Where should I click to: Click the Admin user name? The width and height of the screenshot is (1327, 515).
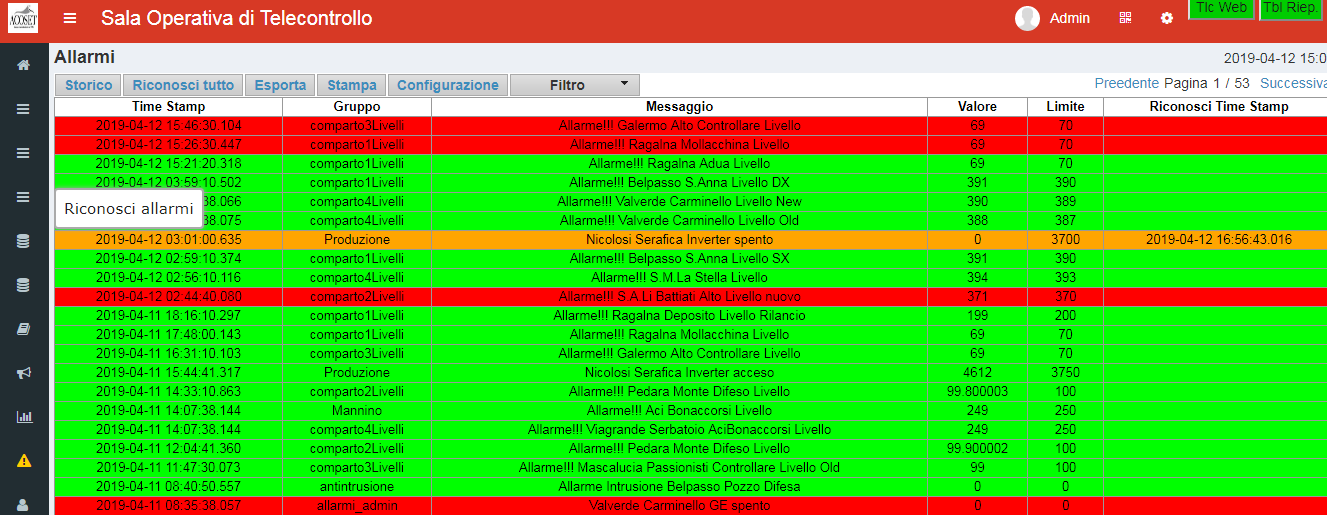pos(1070,19)
